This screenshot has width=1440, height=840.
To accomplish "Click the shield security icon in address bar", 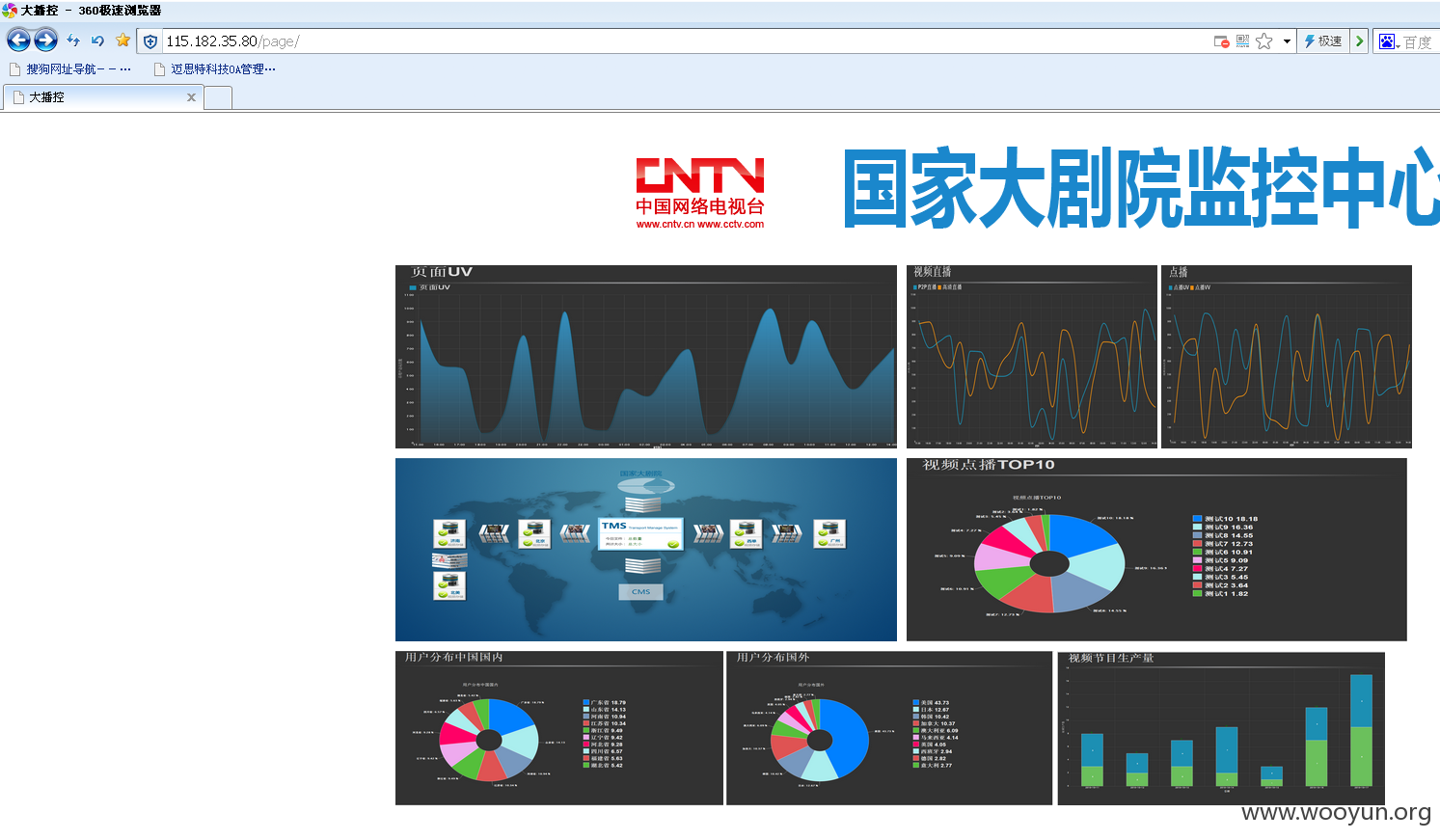I will (150, 41).
